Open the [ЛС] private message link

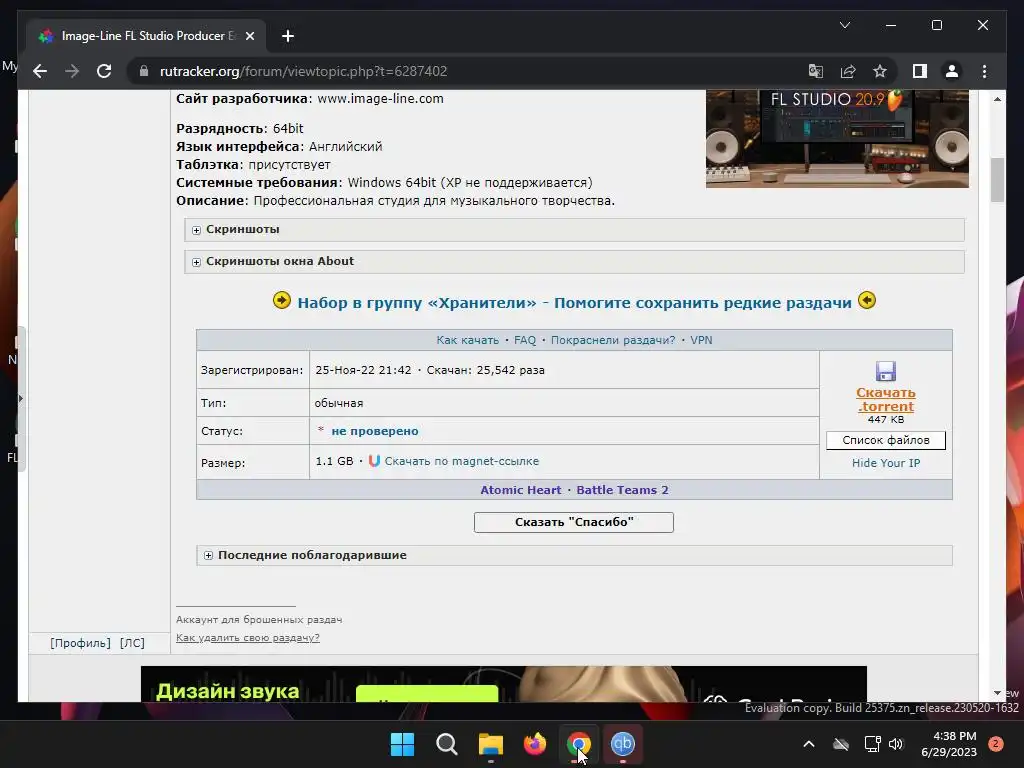click(133, 643)
